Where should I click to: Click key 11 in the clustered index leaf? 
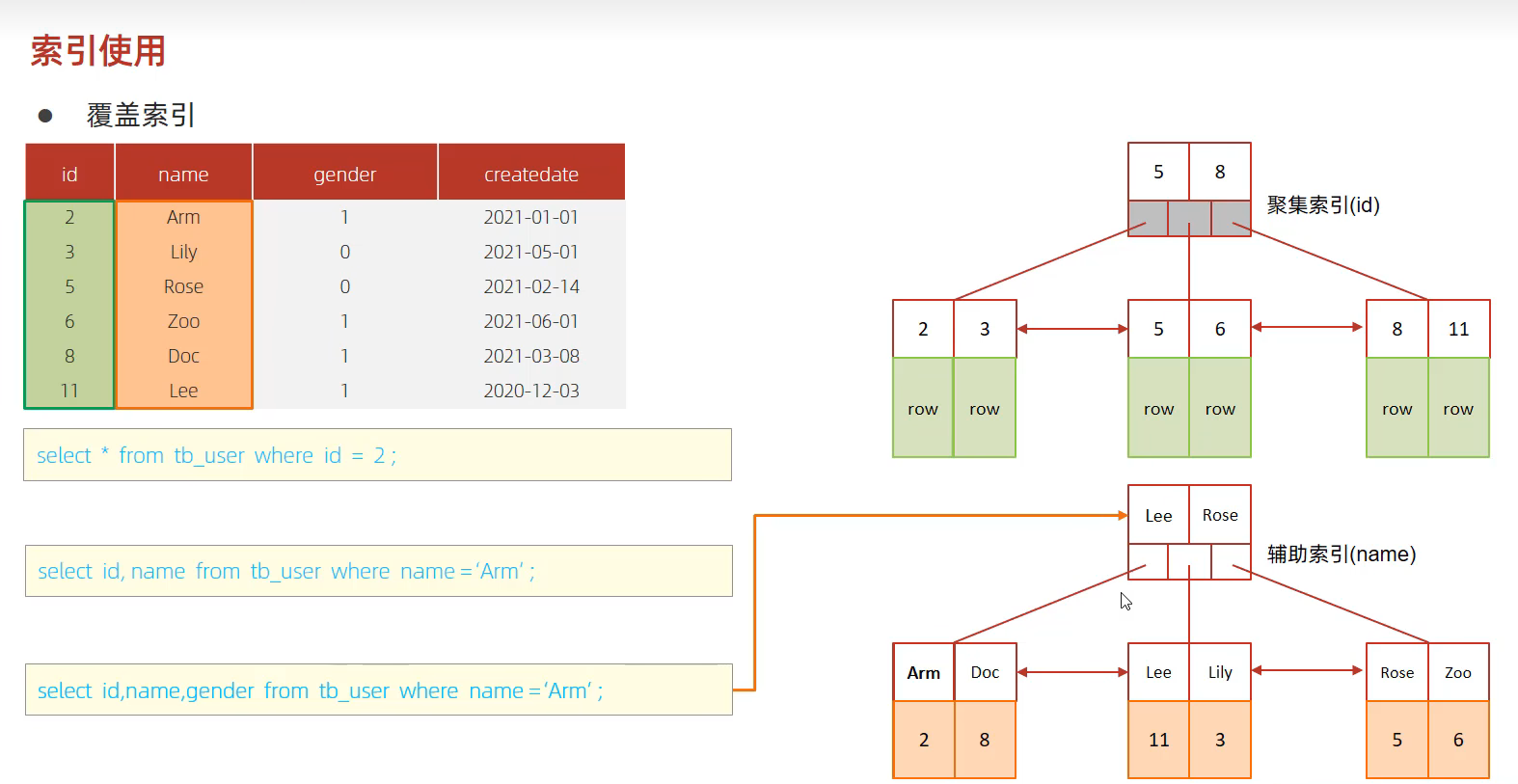point(1458,329)
